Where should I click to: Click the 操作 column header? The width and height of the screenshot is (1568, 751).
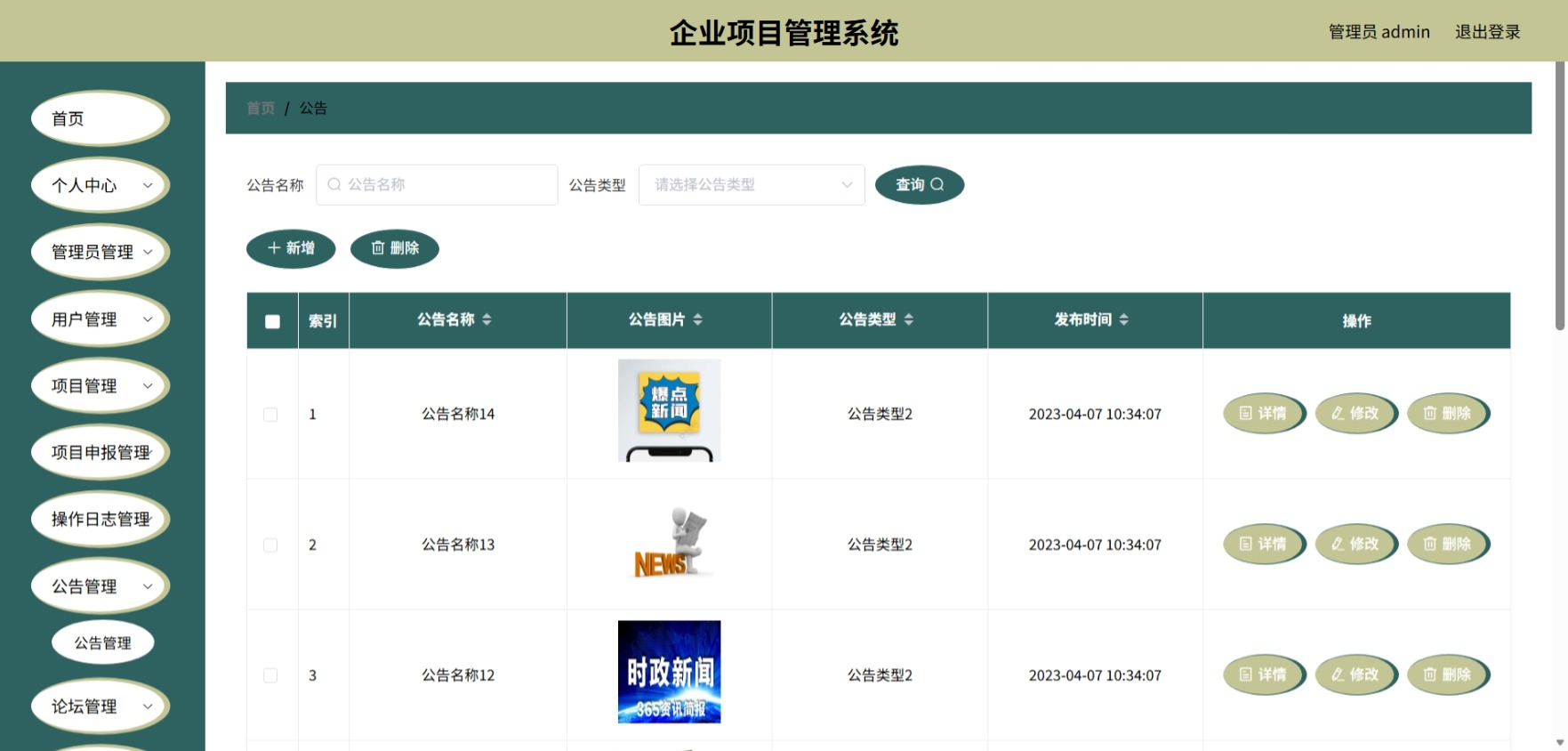pos(1356,320)
